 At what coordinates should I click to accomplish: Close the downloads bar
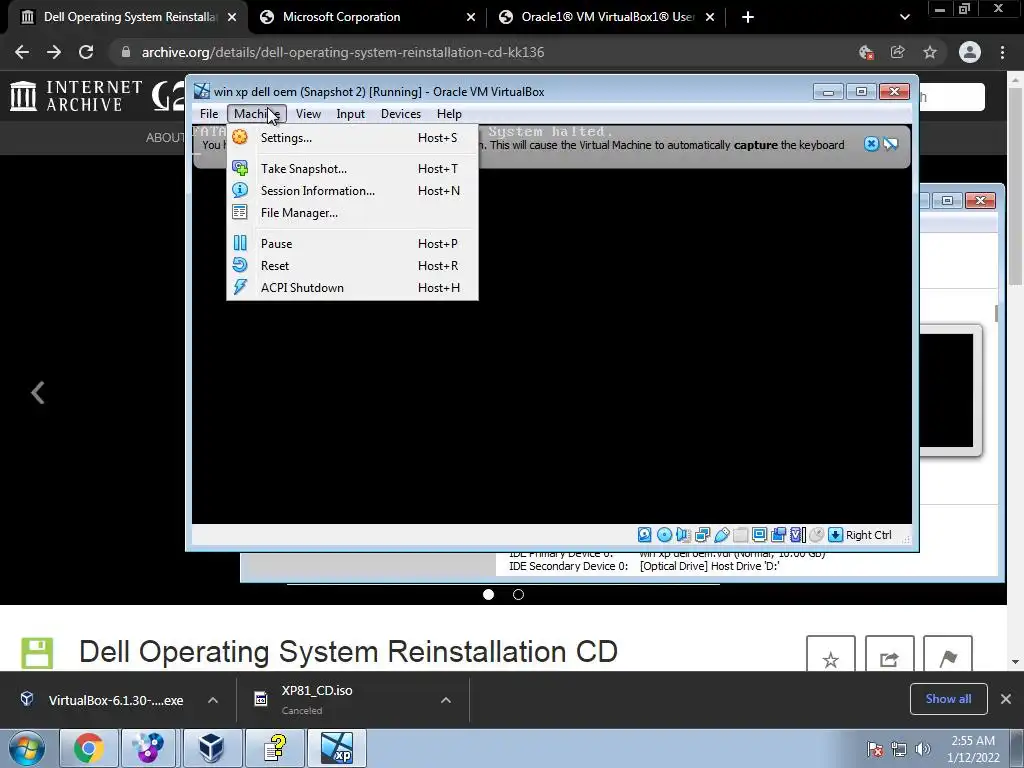coord(1006,699)
